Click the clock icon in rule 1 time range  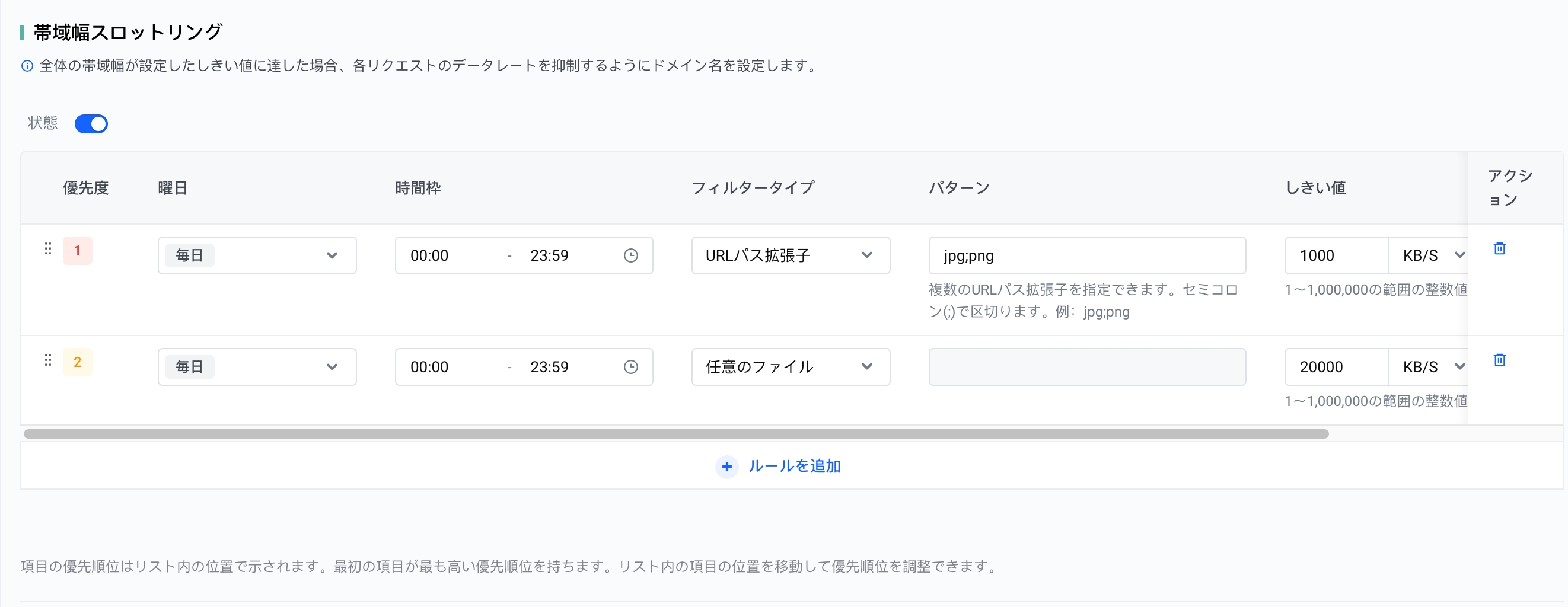(630, 255)
